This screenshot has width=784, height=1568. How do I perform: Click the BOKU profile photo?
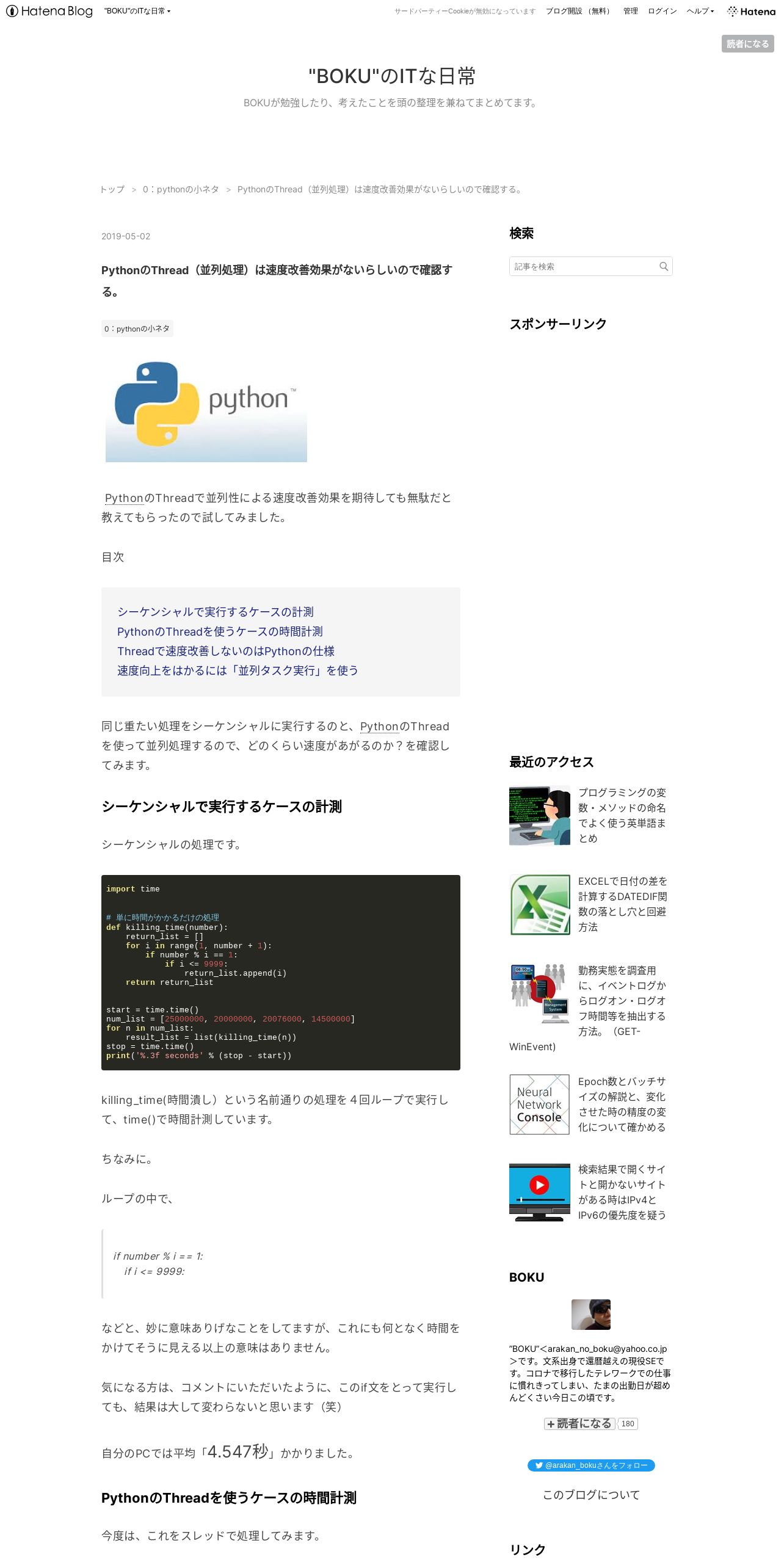pos(591,1315)
